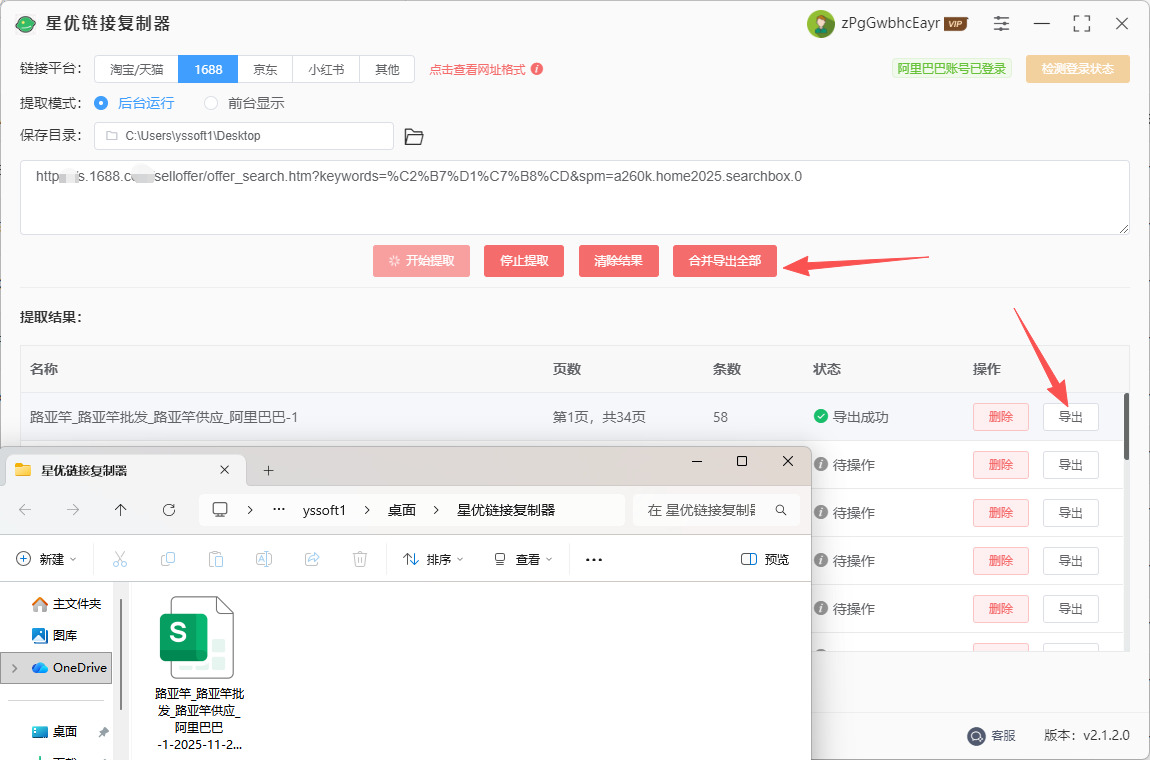Go forward in File Explorer
This screenshot has height=760, width=1150.
(x=73, y=510)
